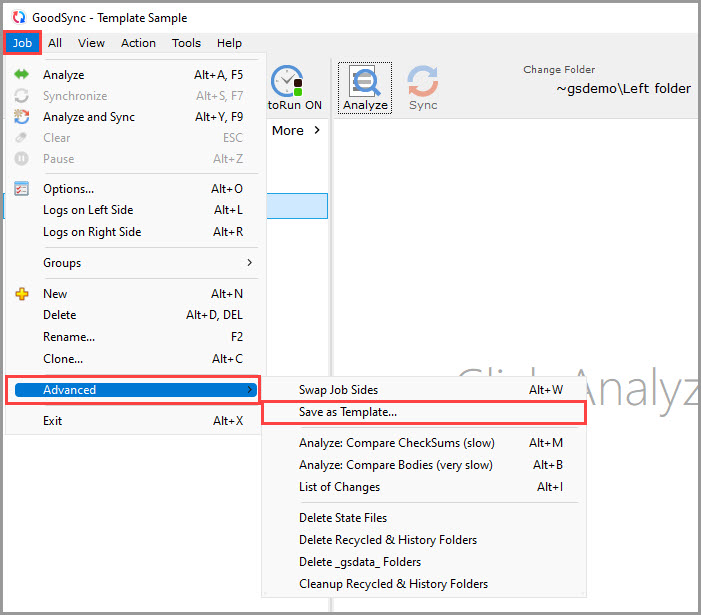This screenshot has height=615, width=701.
Task: Click the ~gsdemo\Left folder path
Action: click(623, 88)
